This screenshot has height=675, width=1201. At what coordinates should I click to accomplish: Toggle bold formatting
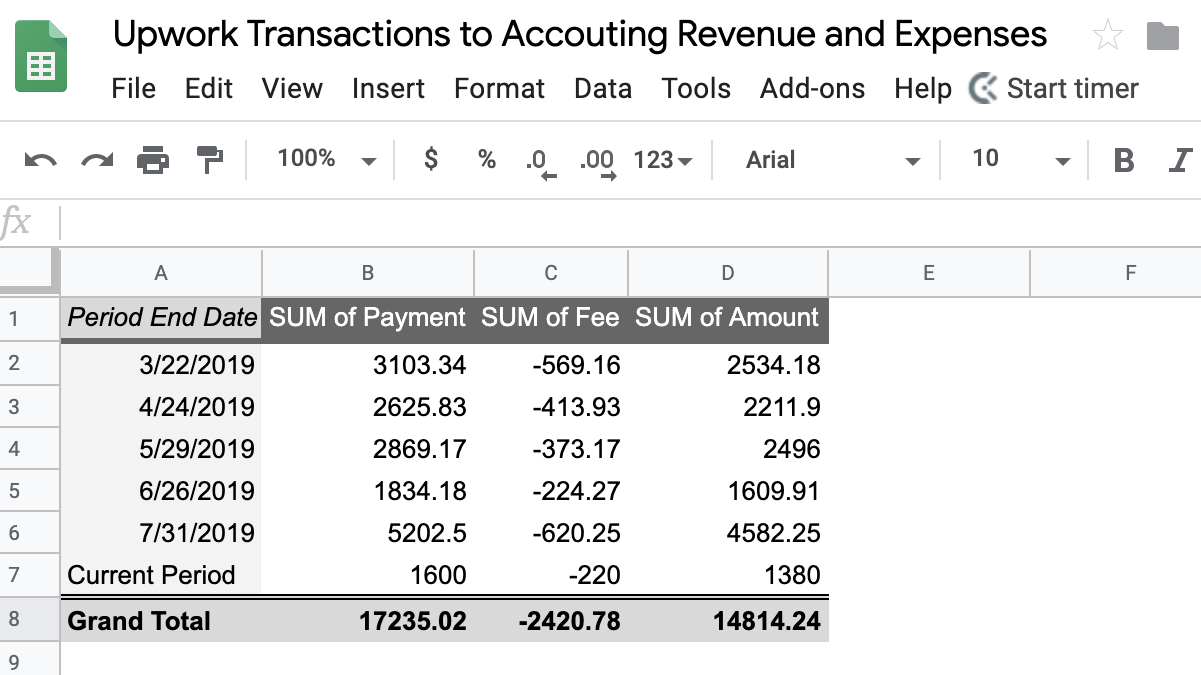click(x=1124, y=159)
